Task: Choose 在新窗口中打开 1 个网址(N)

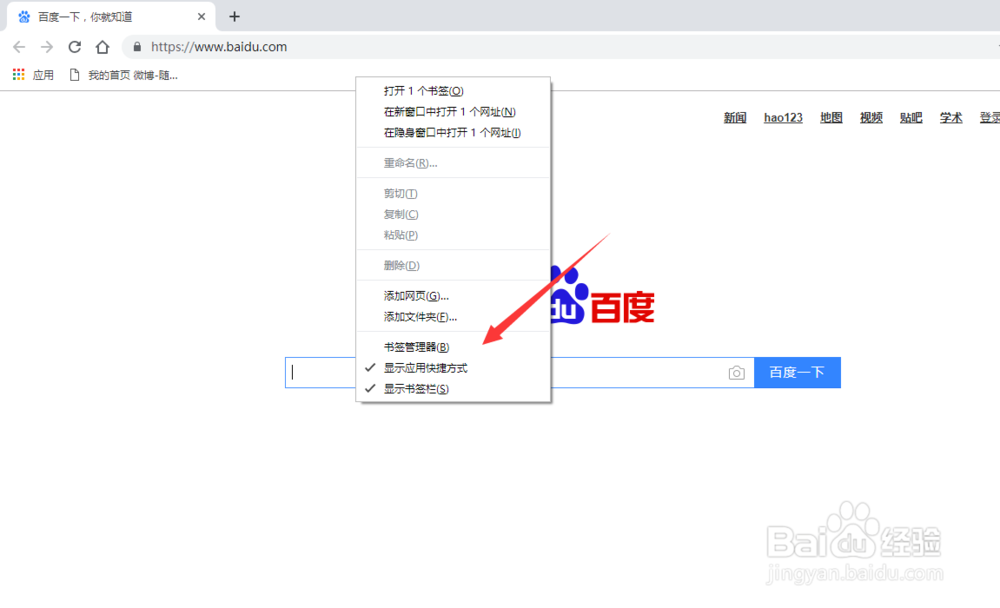Action: click(x=453, y=112)
